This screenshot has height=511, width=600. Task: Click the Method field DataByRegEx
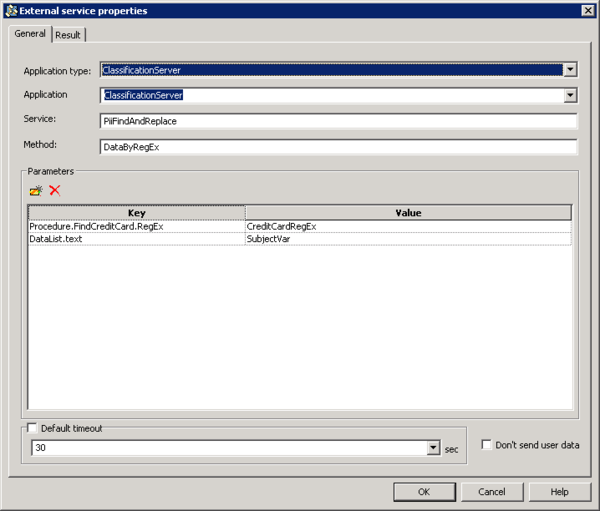click(x=338, y=147)
